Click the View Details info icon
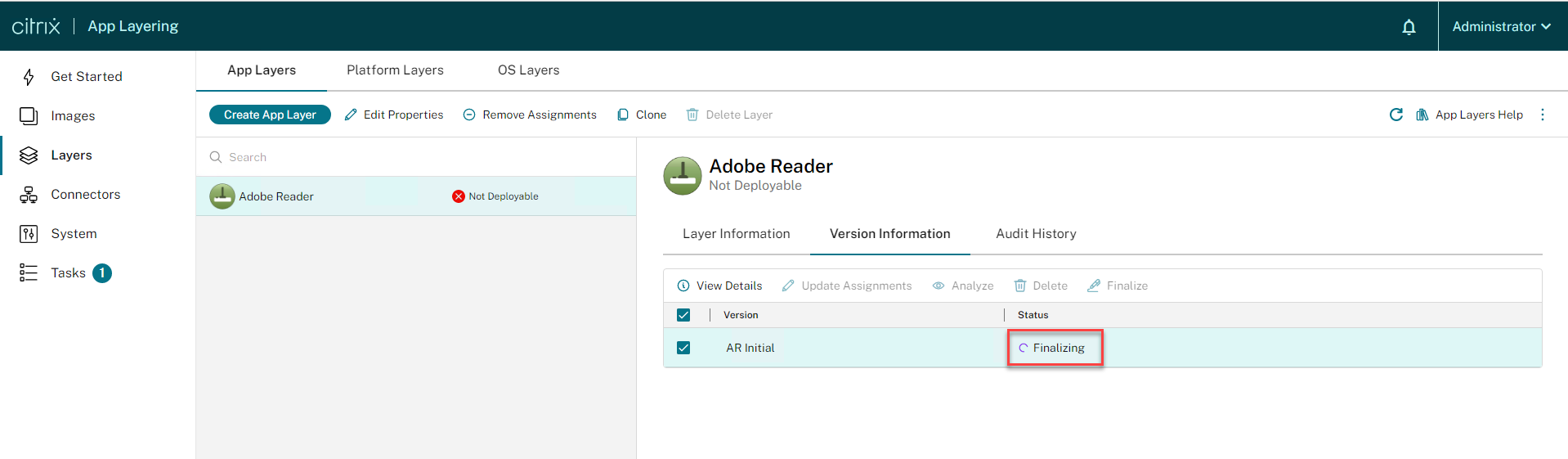 683,286
